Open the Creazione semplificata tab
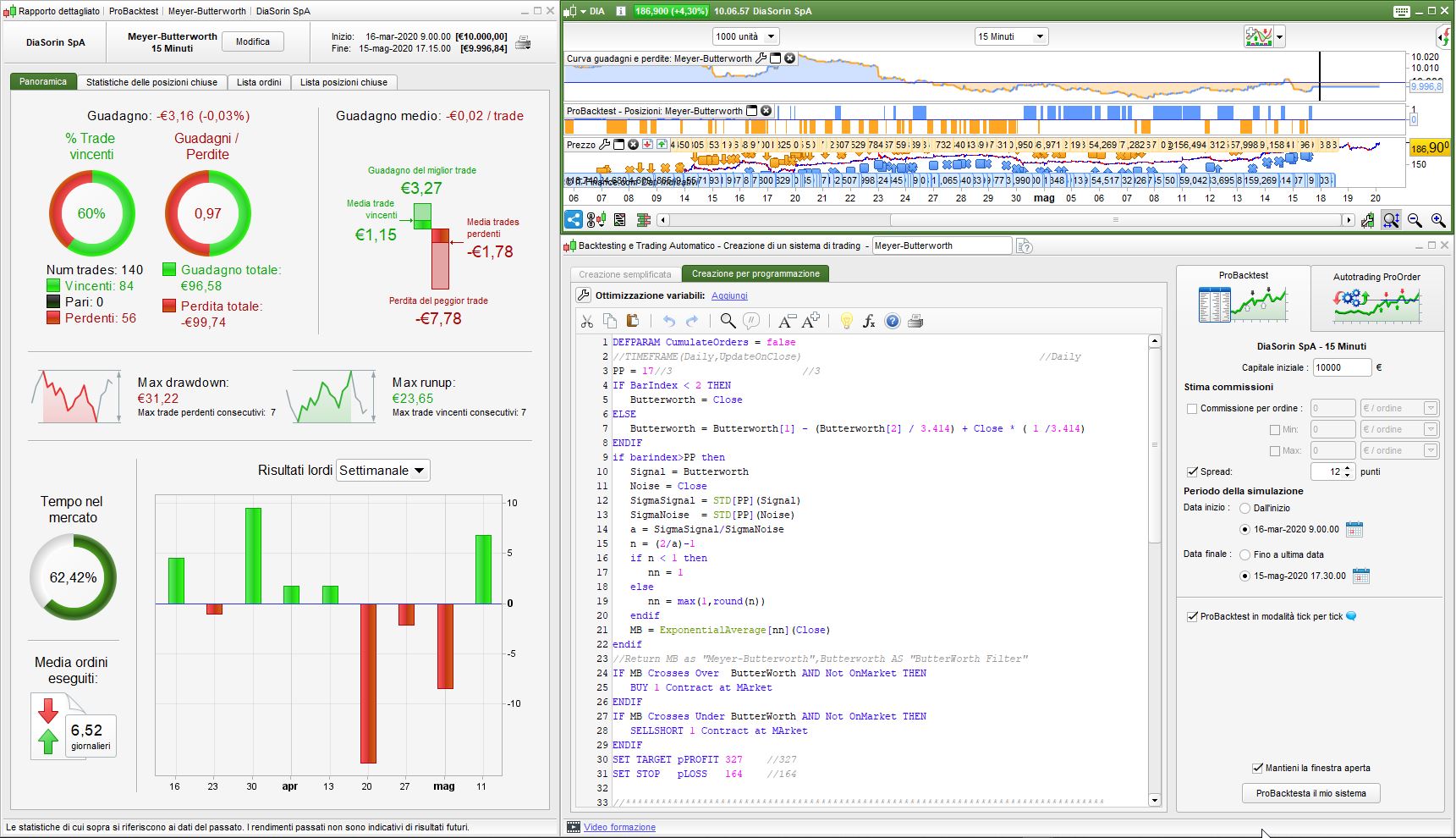1456x838 pixels. click(x=624, y=274)
